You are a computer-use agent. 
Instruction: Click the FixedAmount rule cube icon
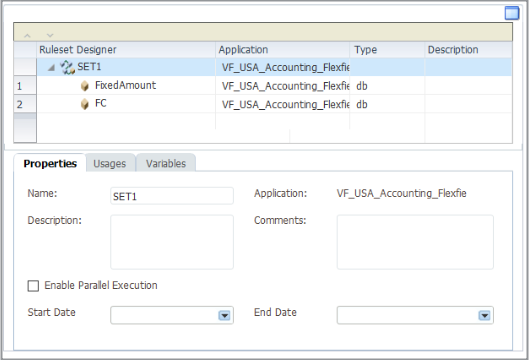(x=85, y=86)
